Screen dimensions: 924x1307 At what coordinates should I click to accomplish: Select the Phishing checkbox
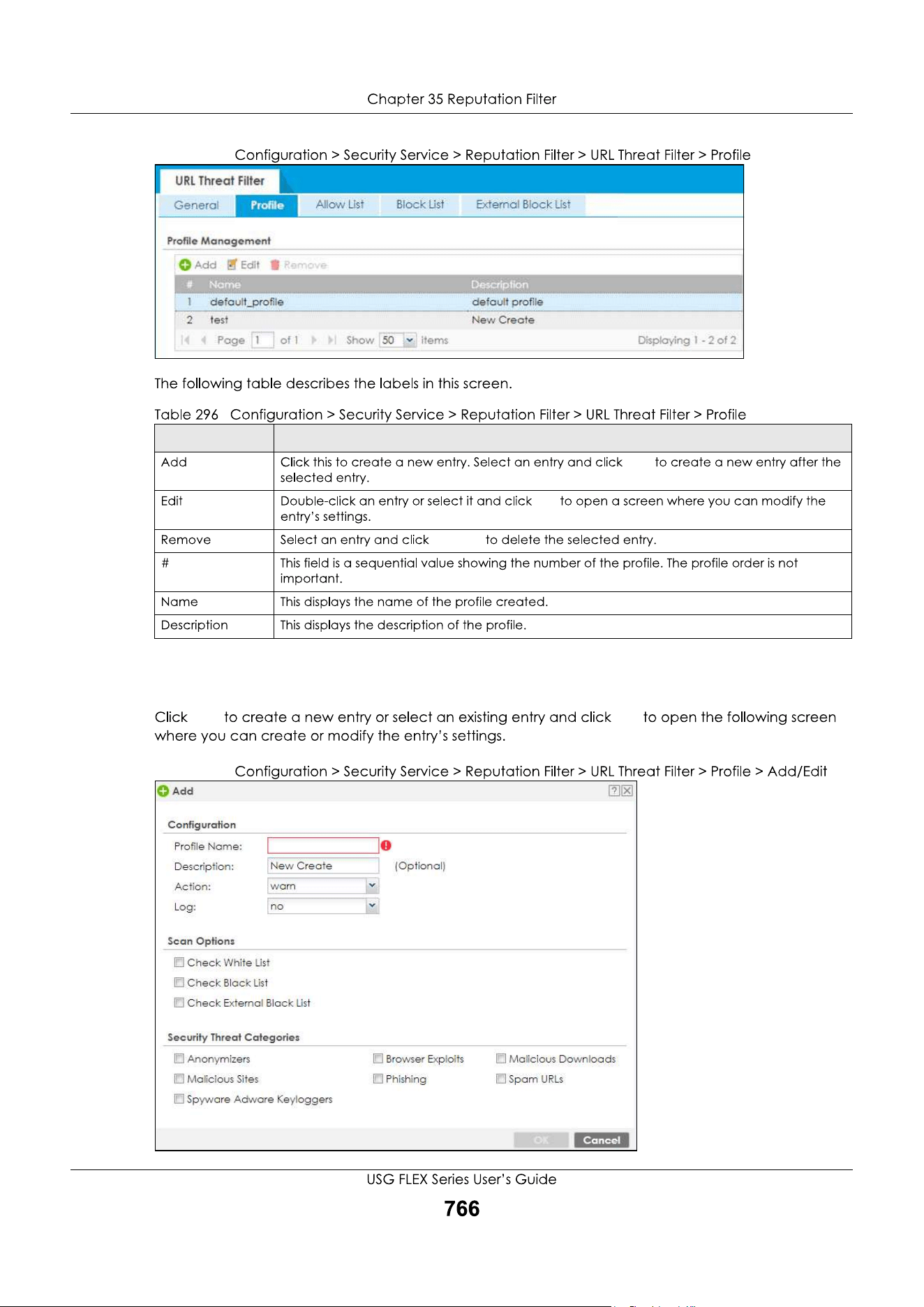378,1079
